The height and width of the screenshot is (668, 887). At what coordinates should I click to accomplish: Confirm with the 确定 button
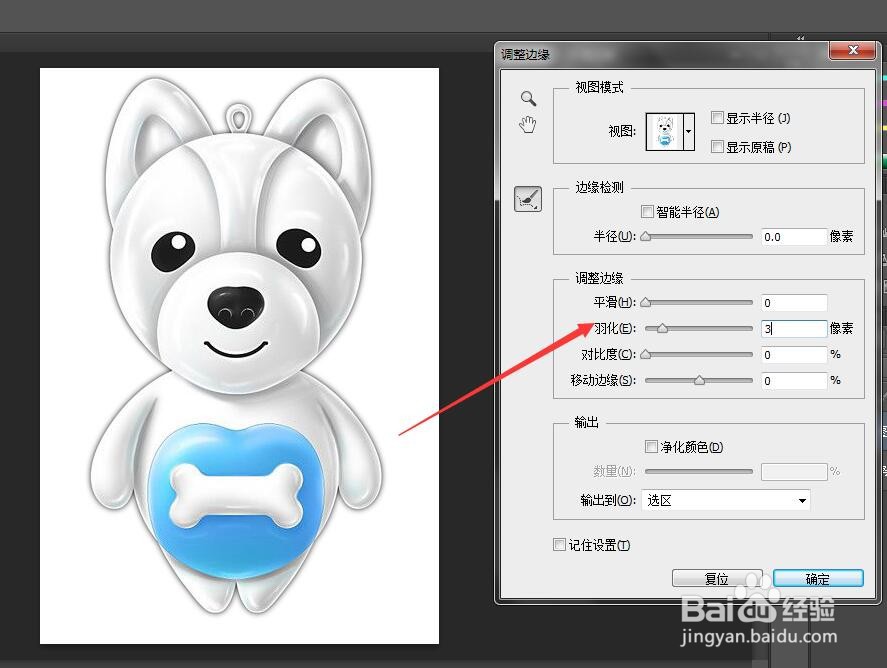[x=817, y=578]
